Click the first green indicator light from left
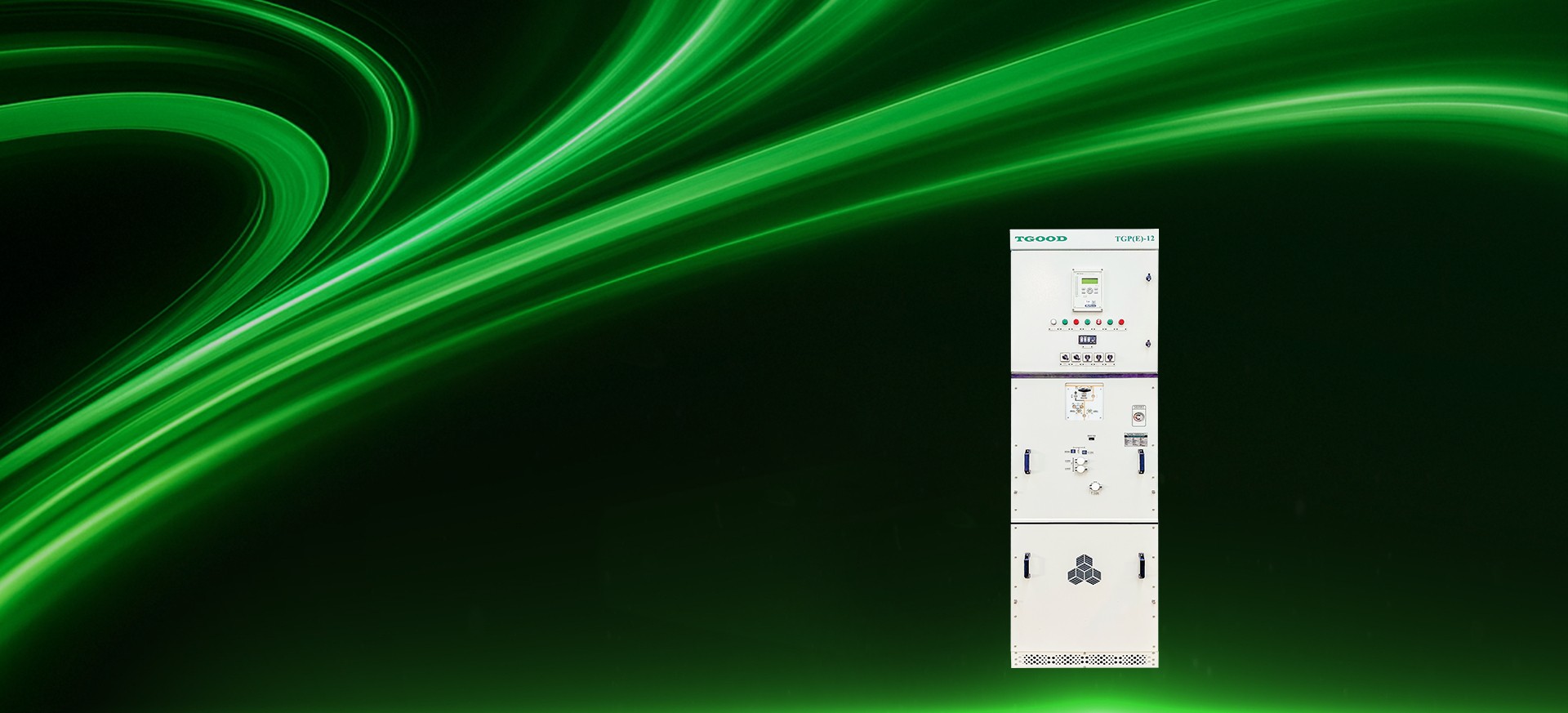Viewport: 1568px width, 713px height. tap(1065, 323)
